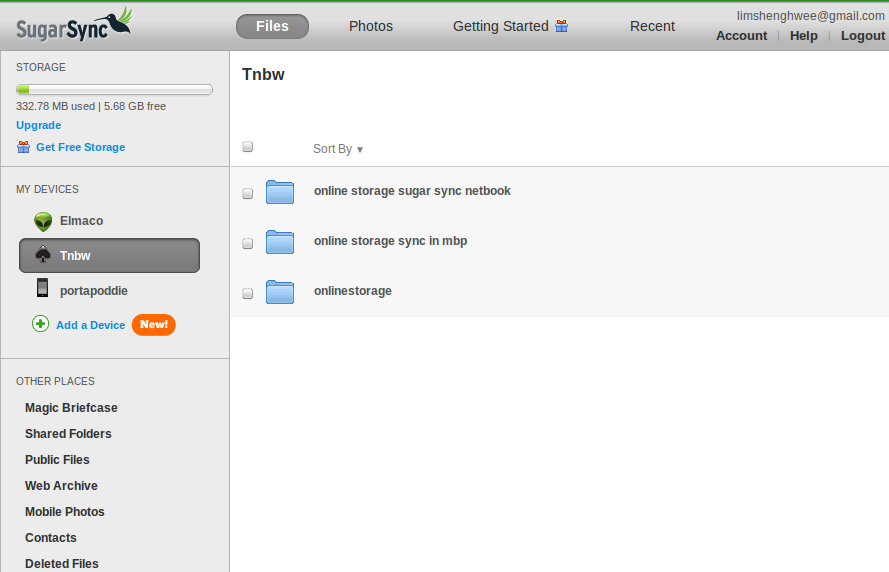This screenshot has height=572, width=889.
Task: Open Contacts in Other Places
Action: coord(50,539)
